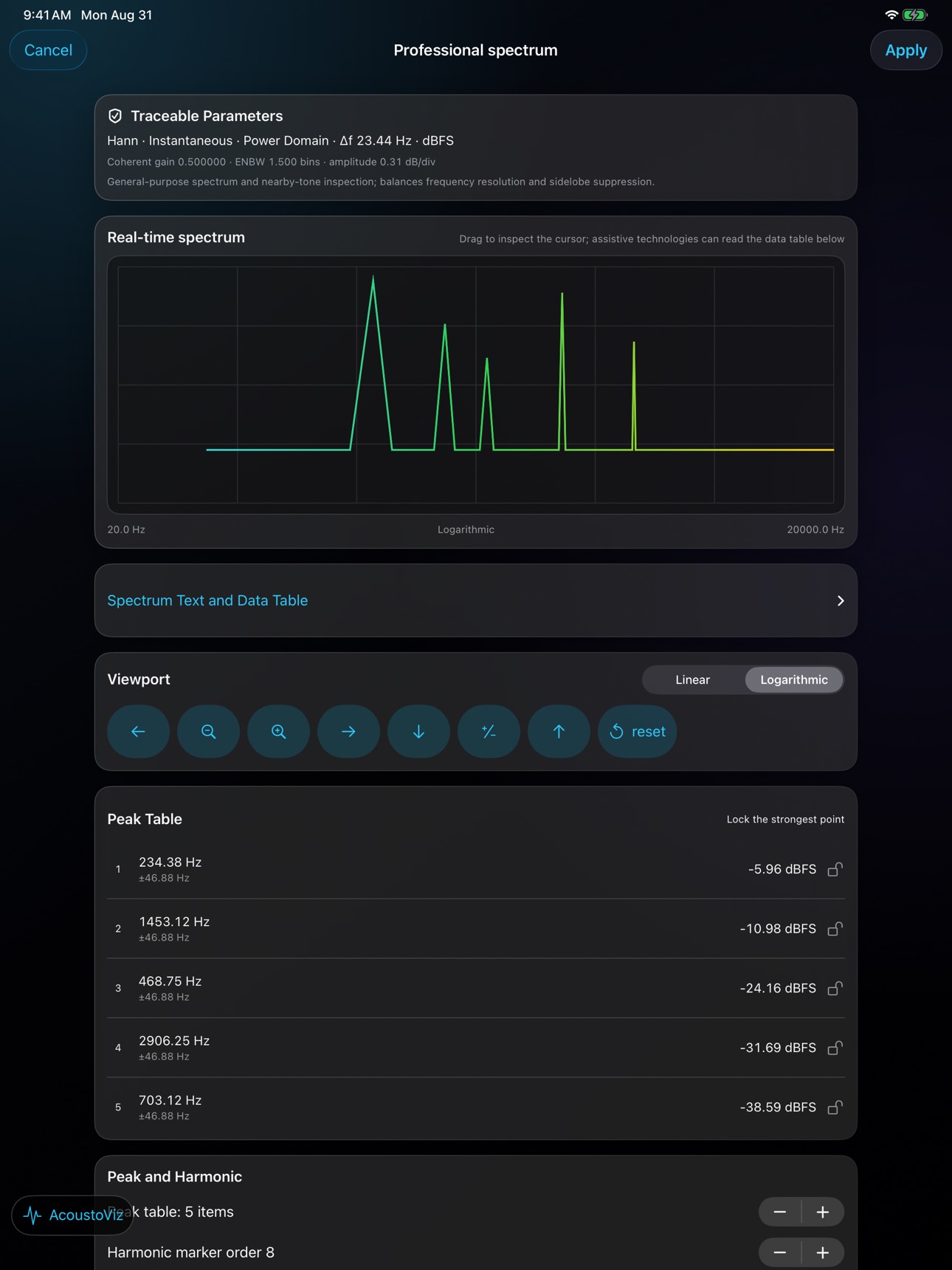
Task: Click the "Harmonic marker order 8" label
Action: point(190,1252)
